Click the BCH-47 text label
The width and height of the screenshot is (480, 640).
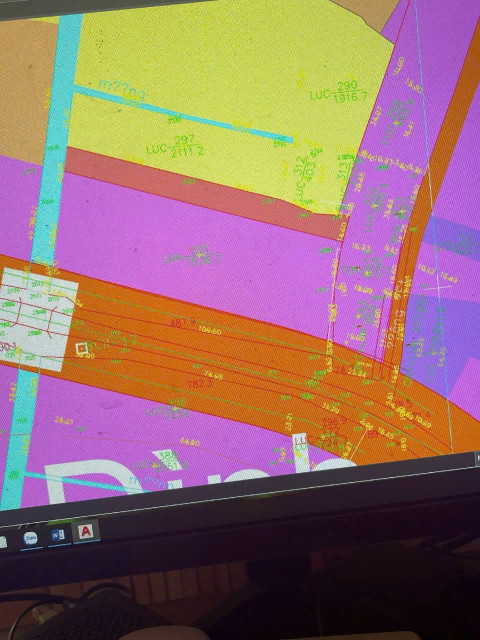point(112,342)
